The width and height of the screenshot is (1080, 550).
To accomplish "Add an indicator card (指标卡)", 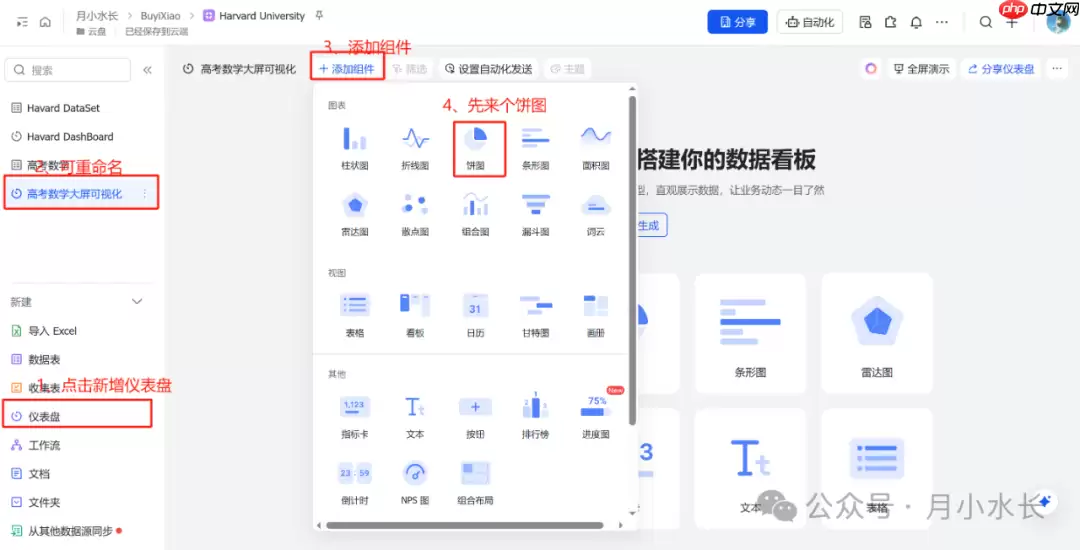I will click(355, 416).
